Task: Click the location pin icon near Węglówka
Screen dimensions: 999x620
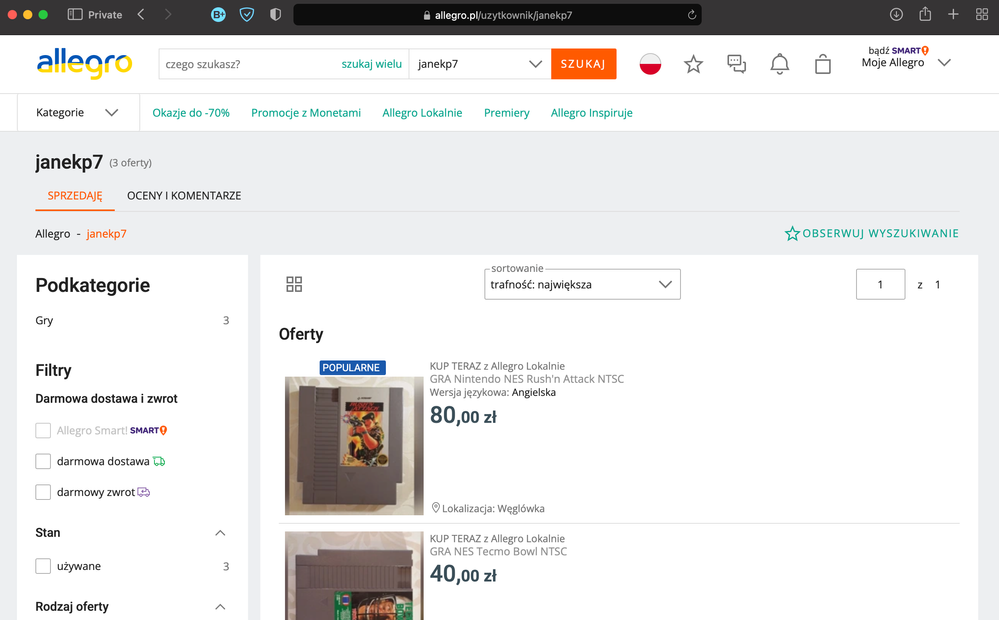Action: (x=436, y=508)
